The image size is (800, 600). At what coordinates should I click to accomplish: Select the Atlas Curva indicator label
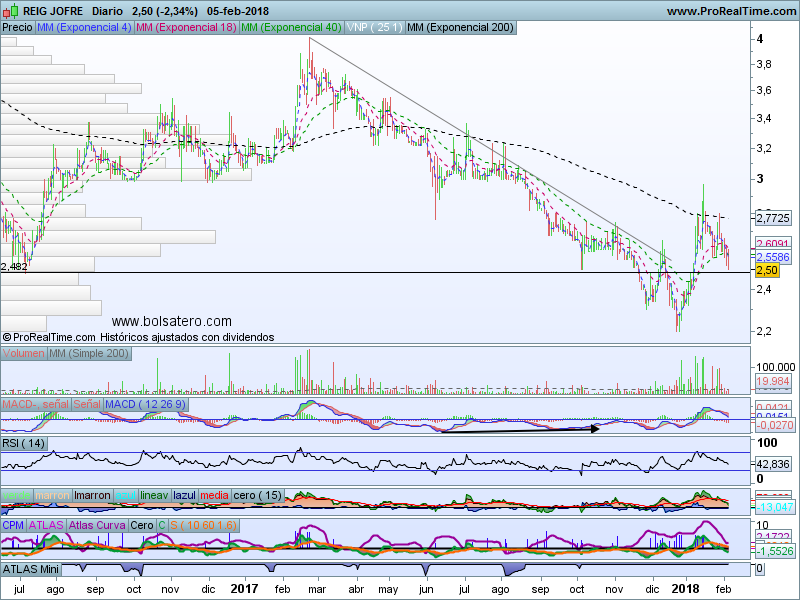click(x=97, y=524)
